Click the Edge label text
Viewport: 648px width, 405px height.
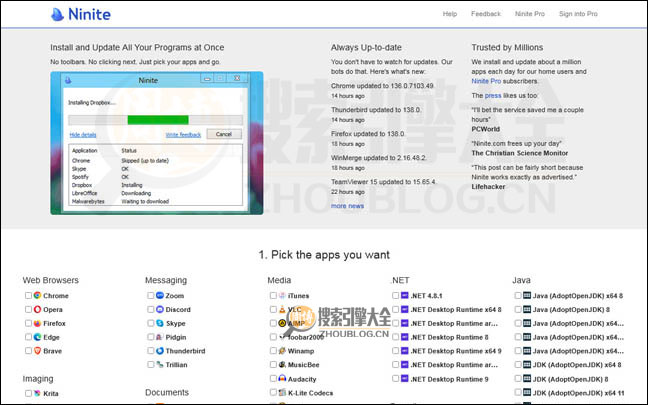[x=51, y=337]
